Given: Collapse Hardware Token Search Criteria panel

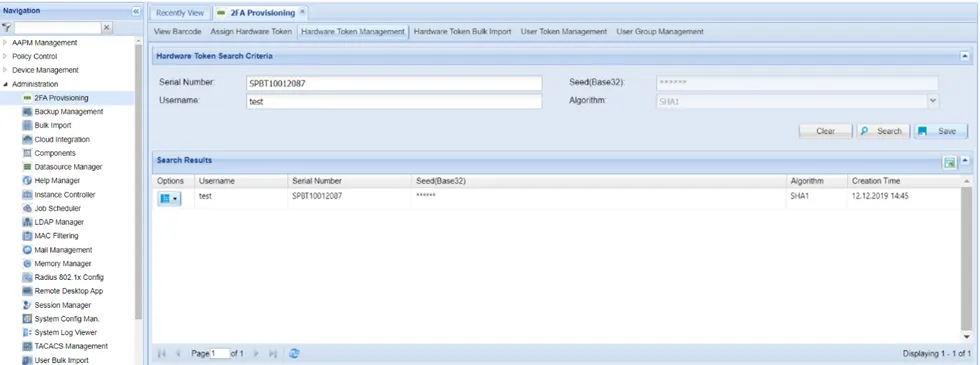Looking at the screenshot, I should point(964,56).
